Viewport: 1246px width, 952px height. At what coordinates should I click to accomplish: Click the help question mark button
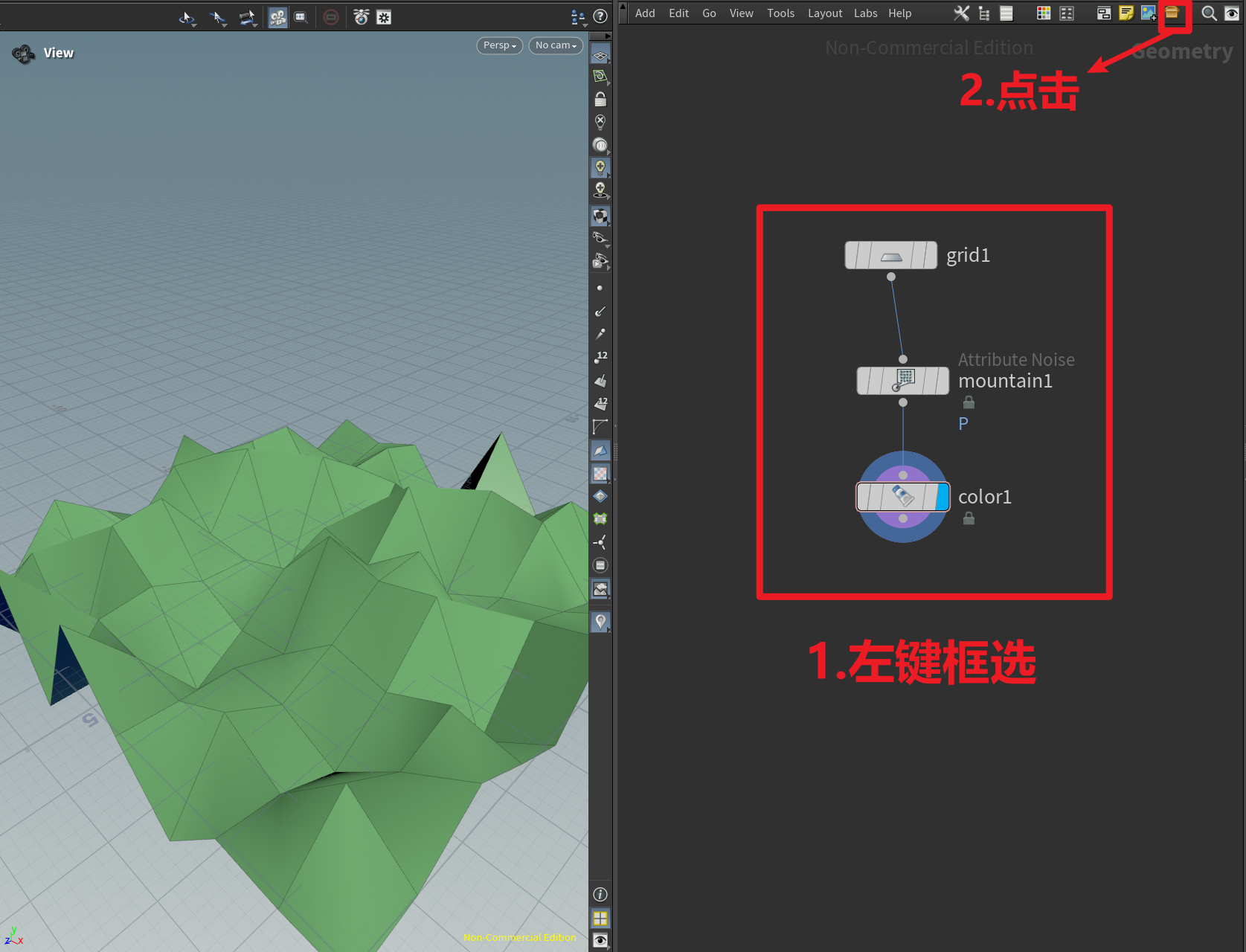coord(600,16)
